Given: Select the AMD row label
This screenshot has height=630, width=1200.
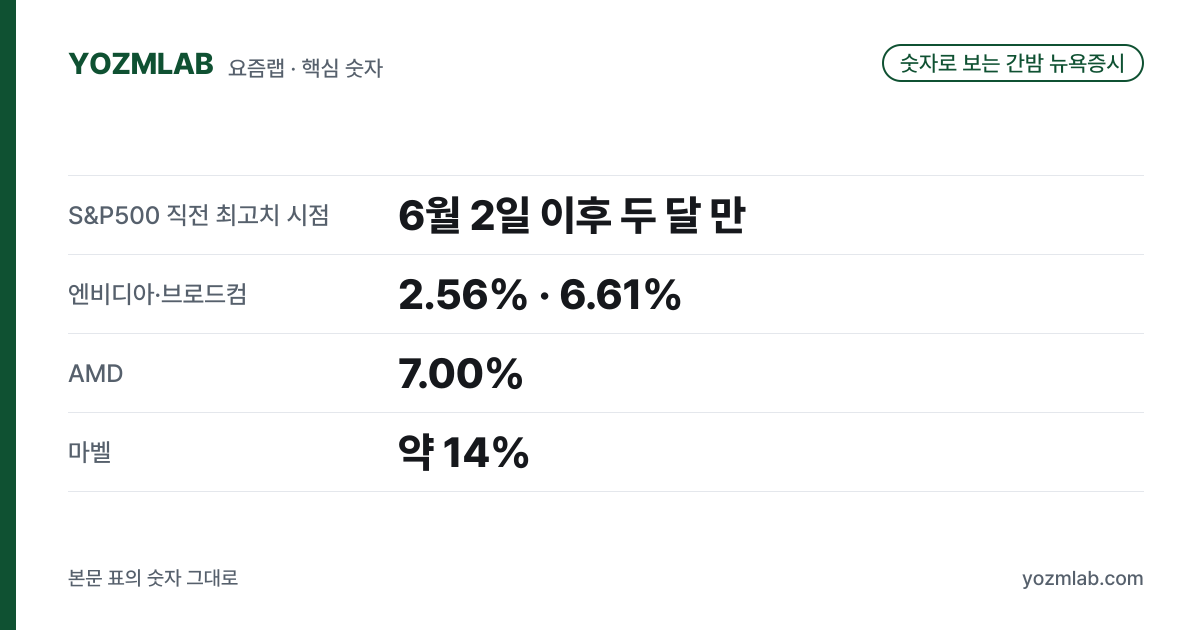Looking at the screenshot, I should tap(96, 374).
